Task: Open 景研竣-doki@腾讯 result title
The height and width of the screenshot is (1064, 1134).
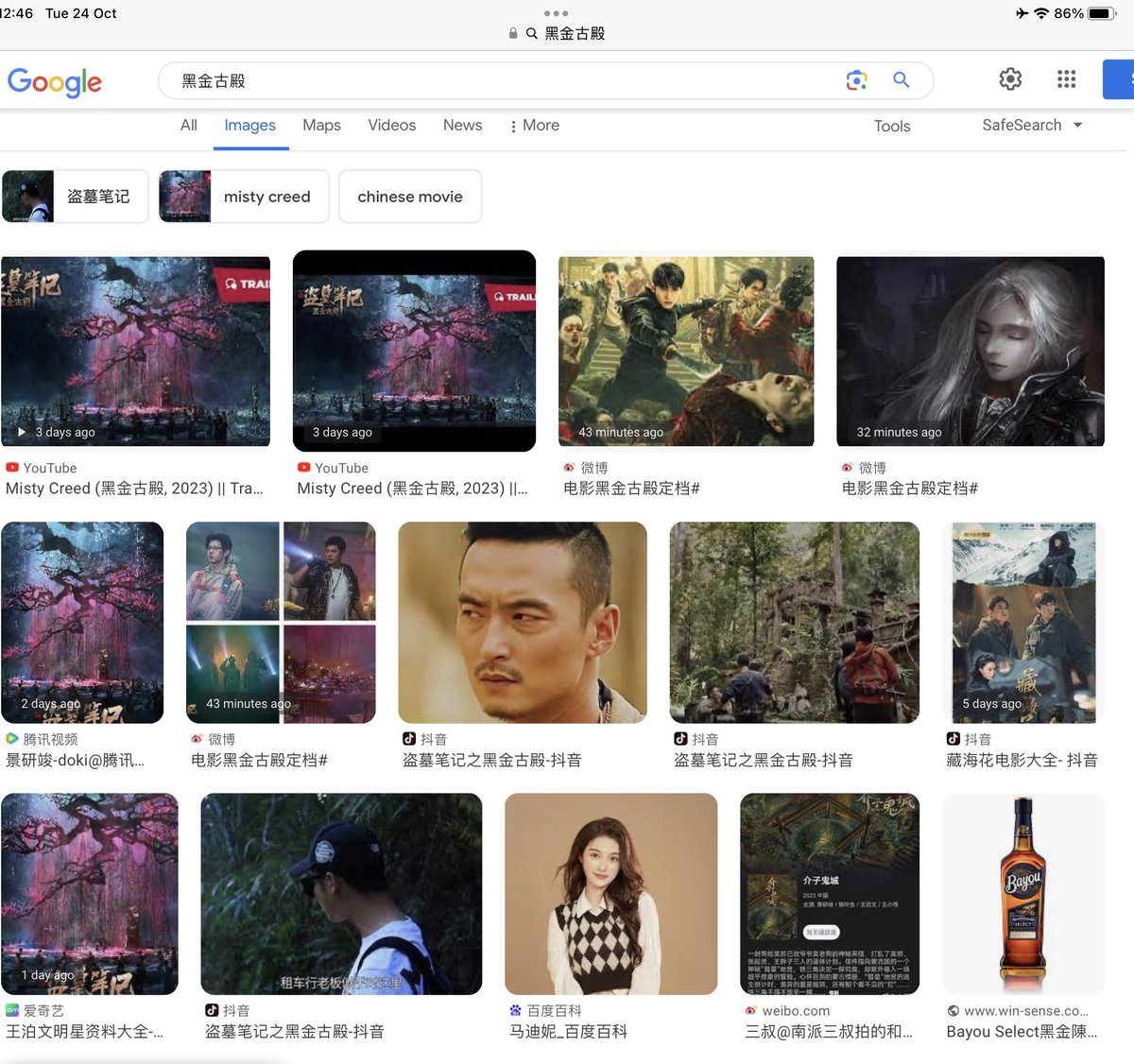Action: pos(76,760)
